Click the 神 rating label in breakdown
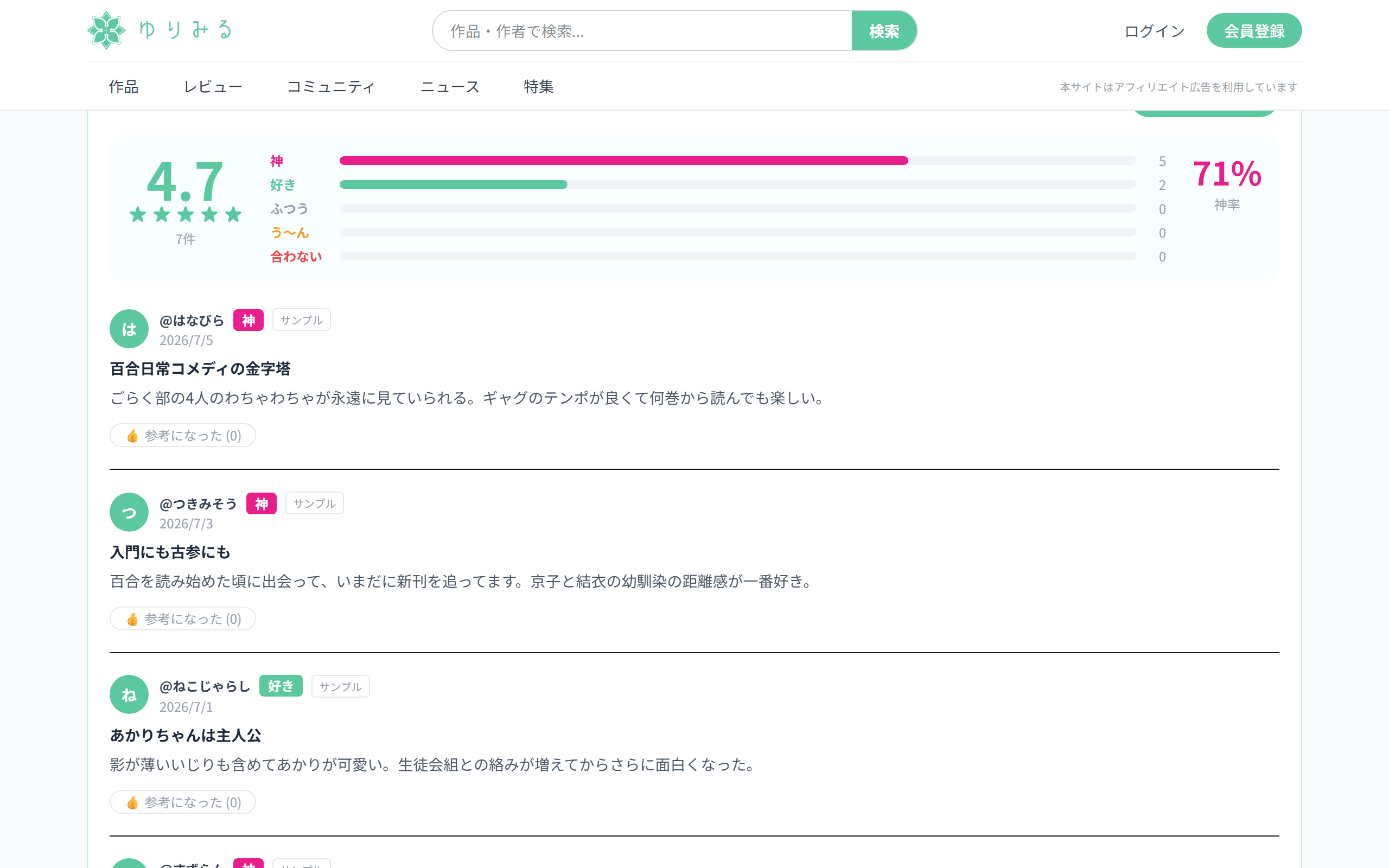The height and width of the screenshot is (868, 1389). (277, 161)
